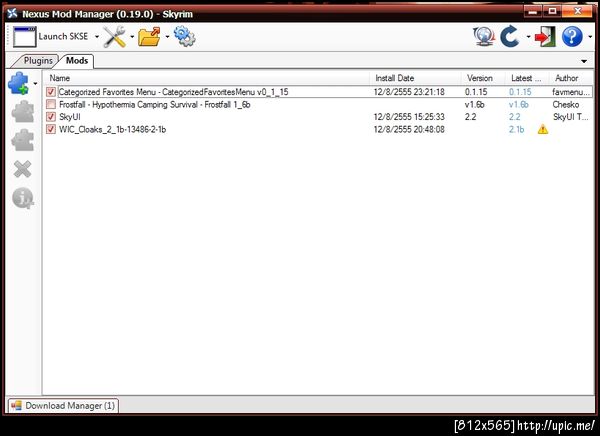Select the SkyUI mod name
This screenshot has height=436, width=600.
(70, 117)
